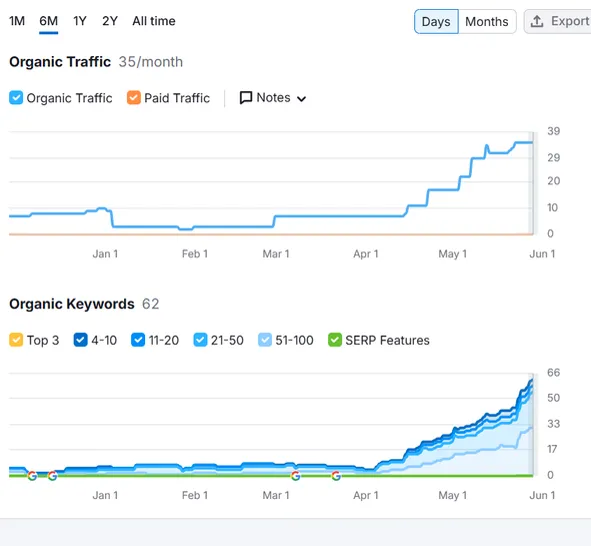
Task: Toggle the 21-50 keywords checkbox
Action: tap(200, 340)
